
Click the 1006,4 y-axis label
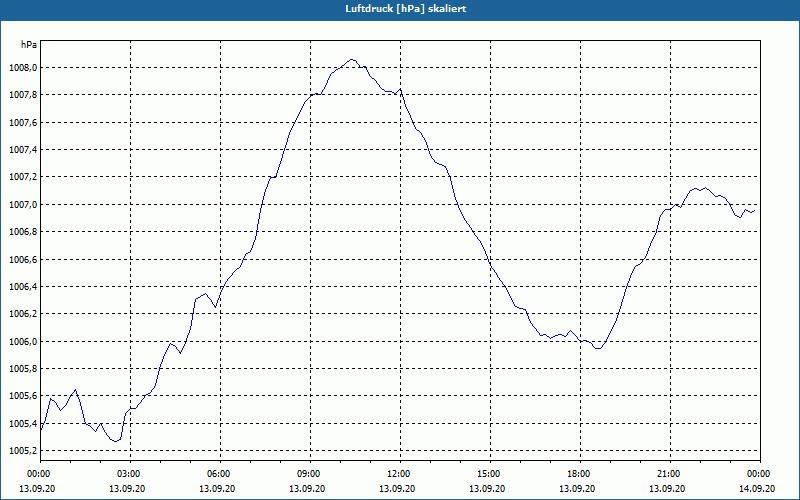22,287
